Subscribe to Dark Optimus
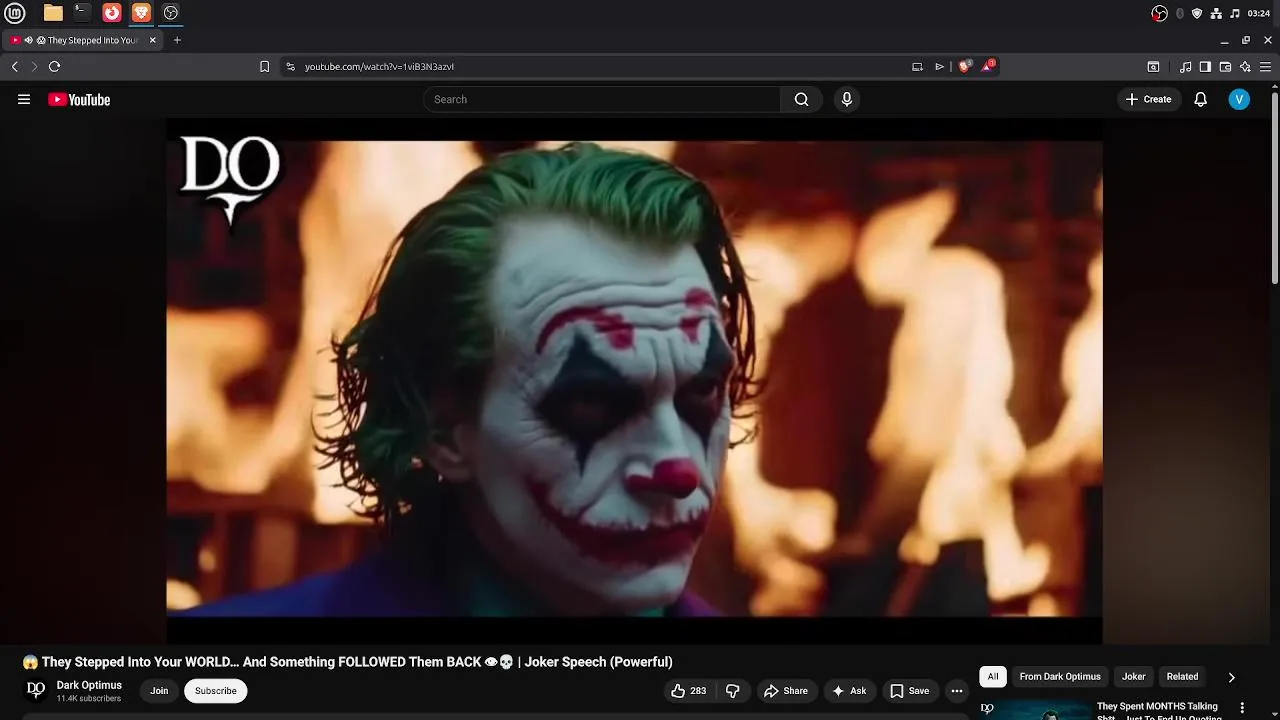The width and height of the screenshot is (1280, 720). point(216,691)
